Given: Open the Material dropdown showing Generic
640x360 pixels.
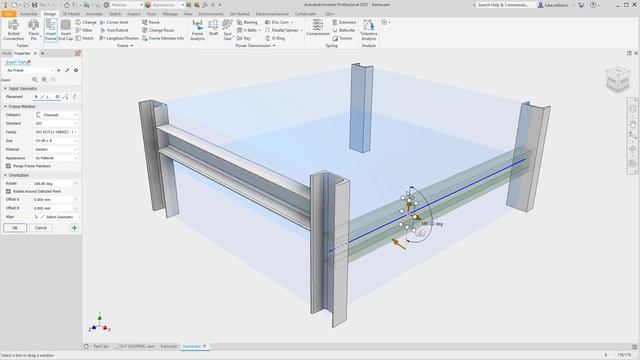Looking at the screenshot, I should pyautogui.click(x=56, y=149).
